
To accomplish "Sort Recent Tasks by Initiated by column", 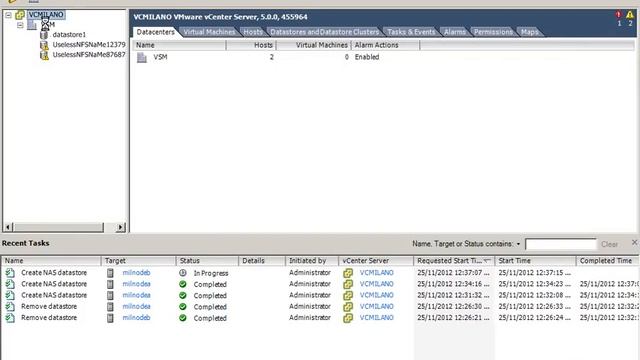I will coord(312,261).
